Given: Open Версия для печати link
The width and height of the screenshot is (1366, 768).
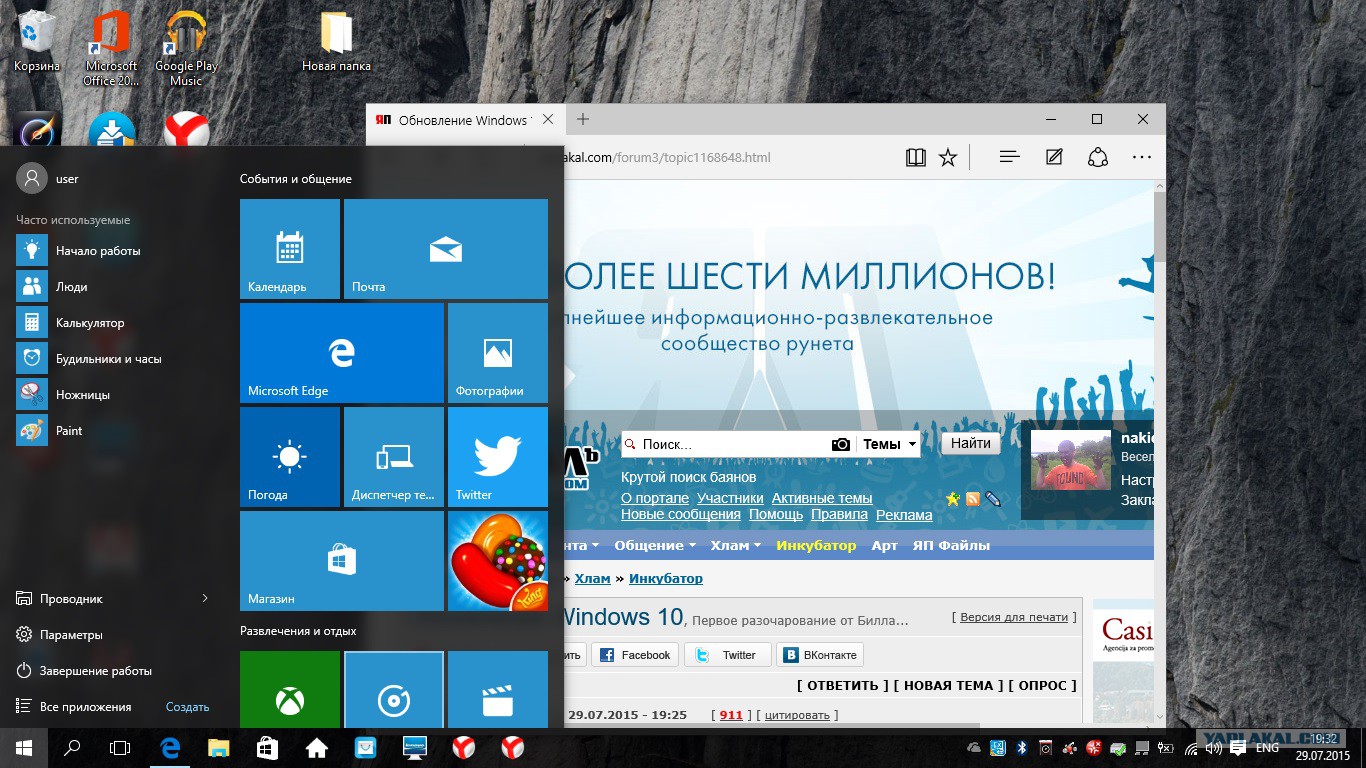Looking at the screenshot, I should [1014, 617].
